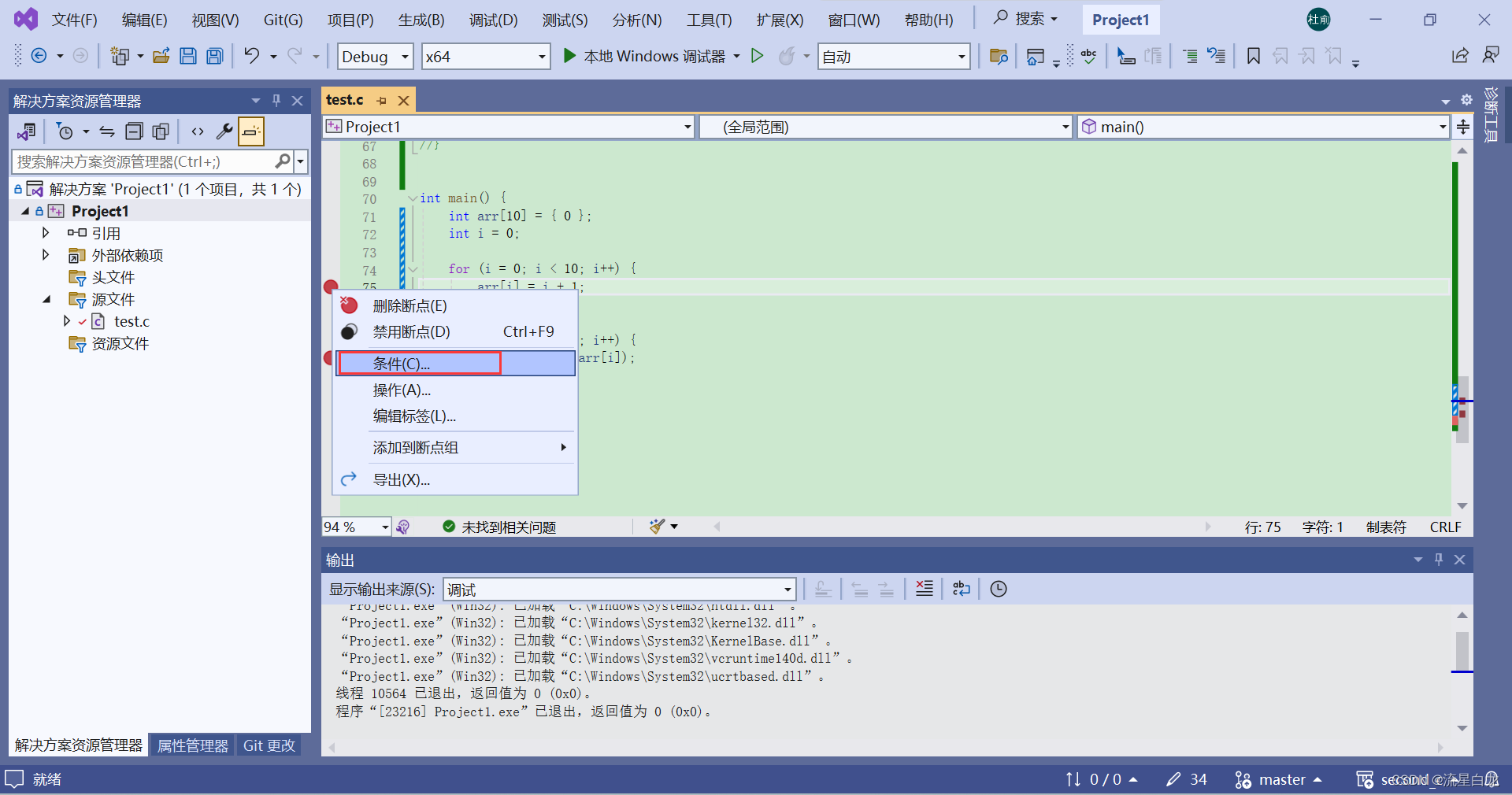The height and width of the screenshot is (795, 1512).
Task: Select 导出(X)... in context menu
Action: click(x=455, y=479)
